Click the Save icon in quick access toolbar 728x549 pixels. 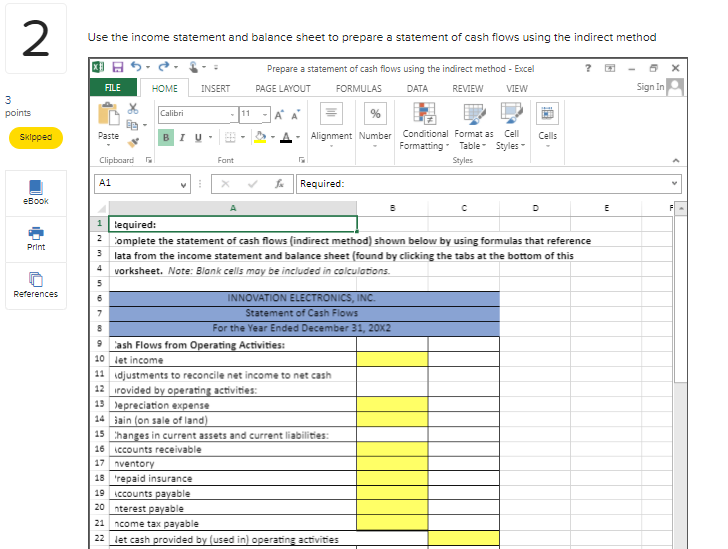(x=118, y=67)
